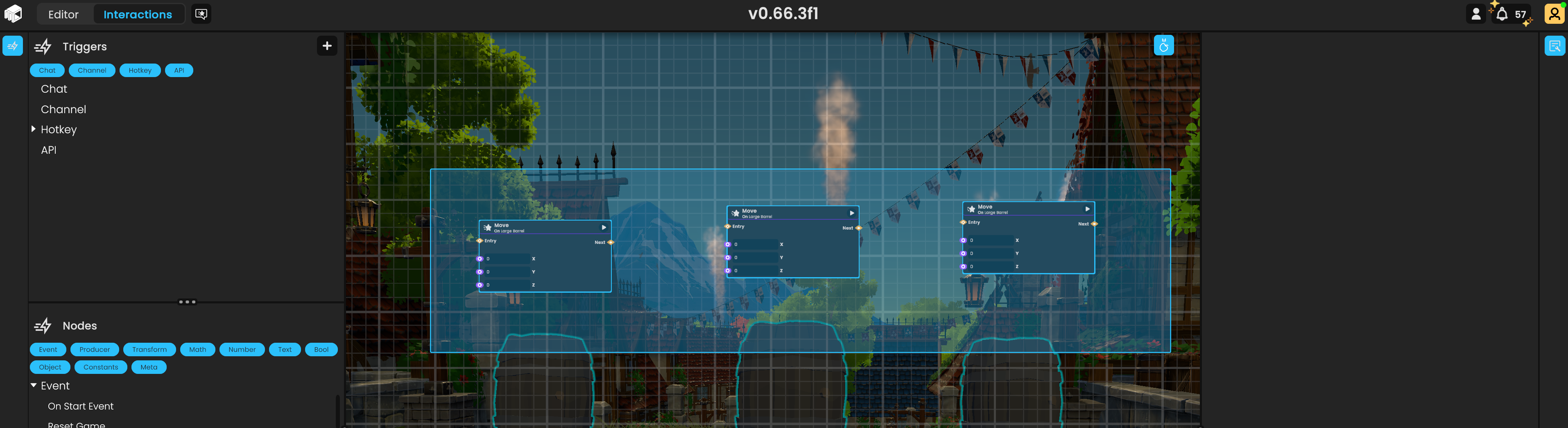Click Next port of middle Move node
1568x428 pixels.
coord(858,228)
